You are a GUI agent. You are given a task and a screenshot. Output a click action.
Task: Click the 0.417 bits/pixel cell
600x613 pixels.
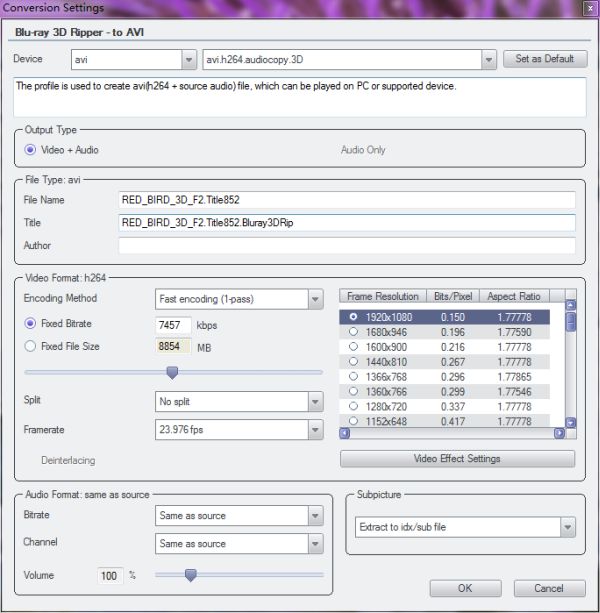pyautogui.click(x=453, y=421)
